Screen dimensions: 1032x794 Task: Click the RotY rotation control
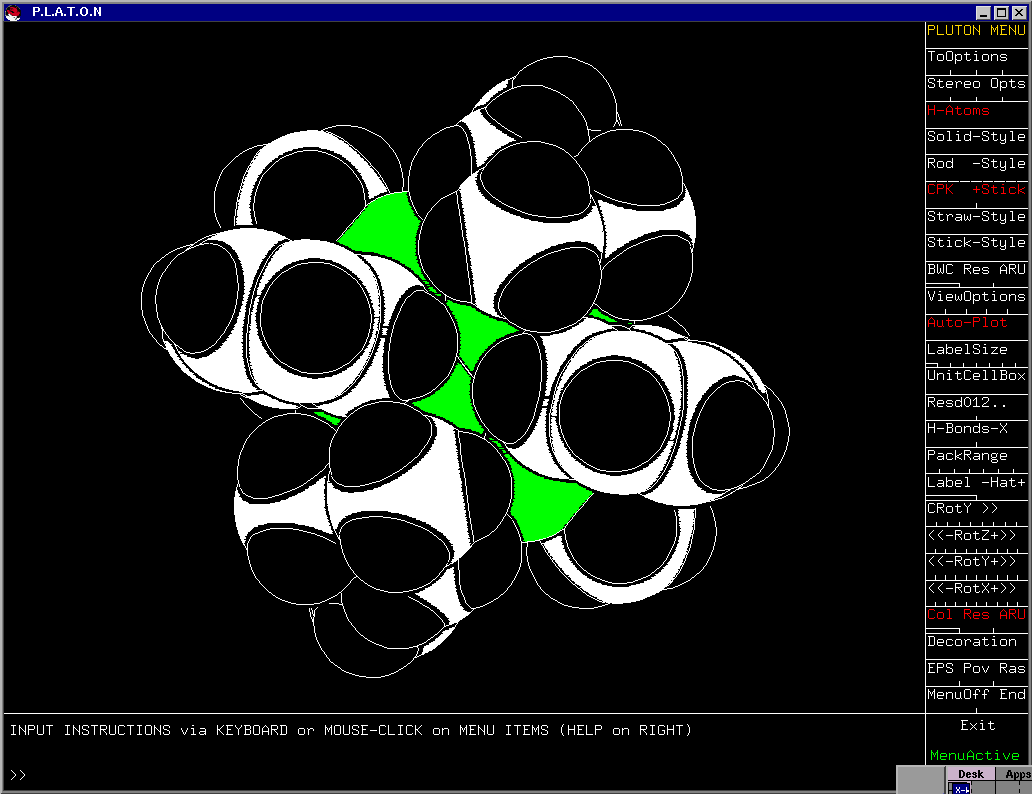(976, 562)
